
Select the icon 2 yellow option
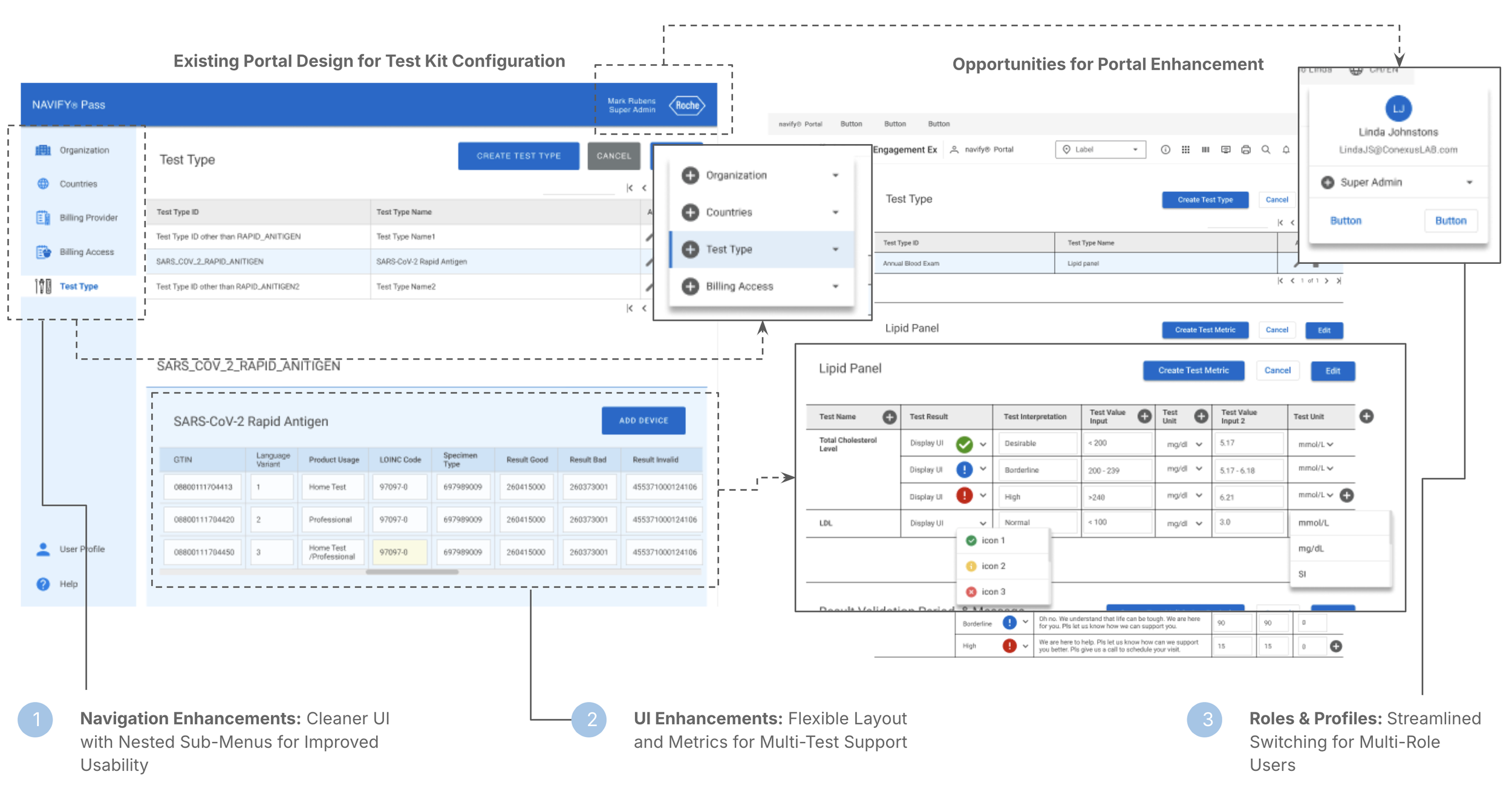(992, 566)
